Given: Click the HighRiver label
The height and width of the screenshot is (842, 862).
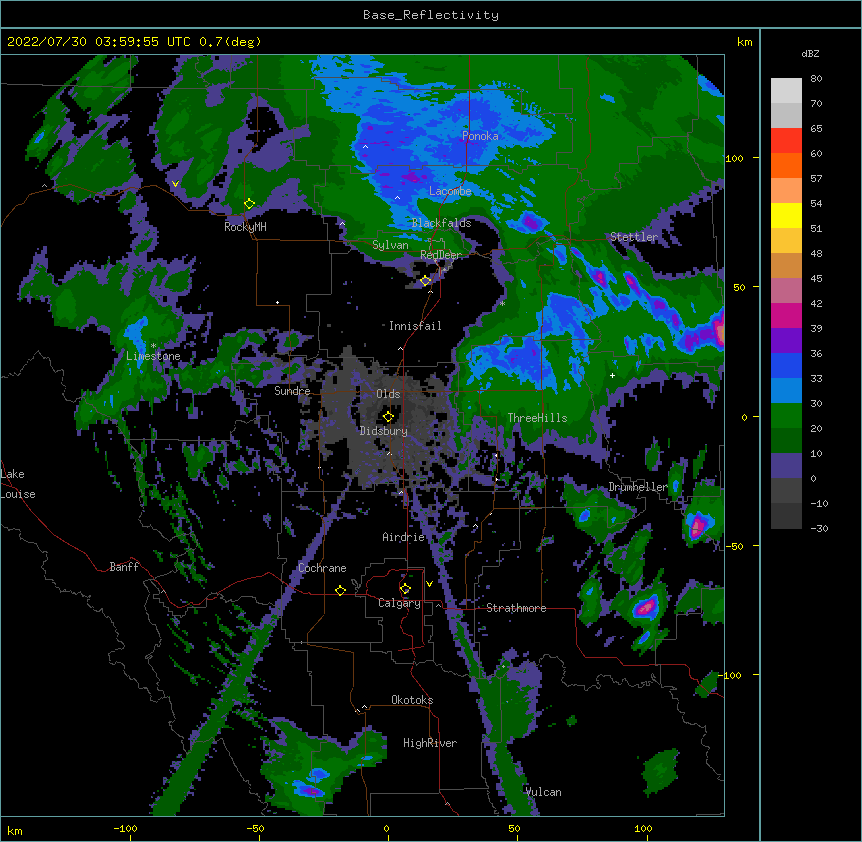Looking at the screenshot, I should (430, 743).
